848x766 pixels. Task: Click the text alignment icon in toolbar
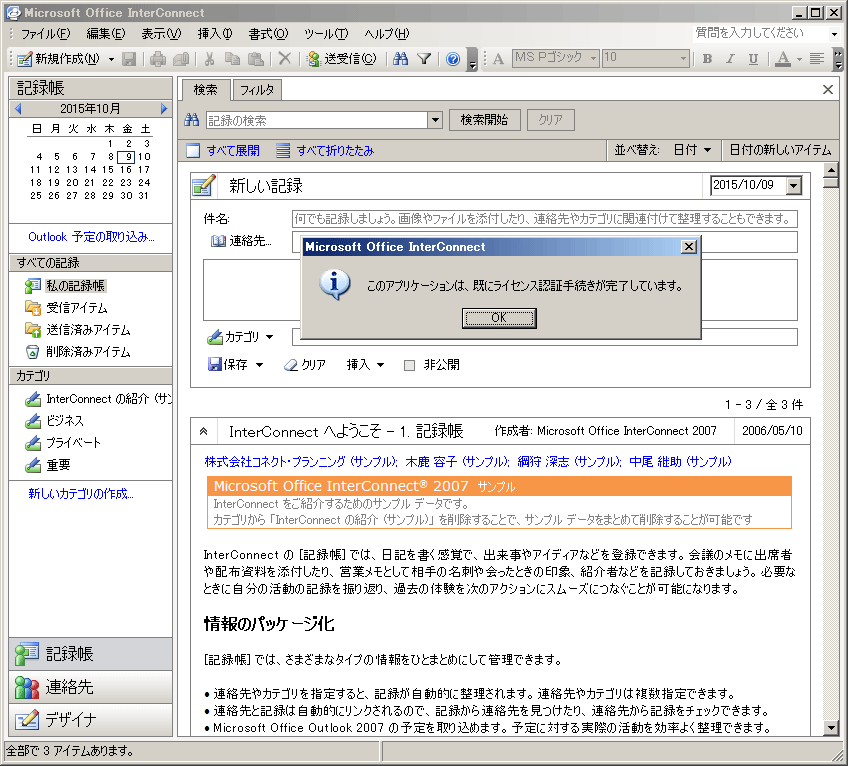click(817, 58)
